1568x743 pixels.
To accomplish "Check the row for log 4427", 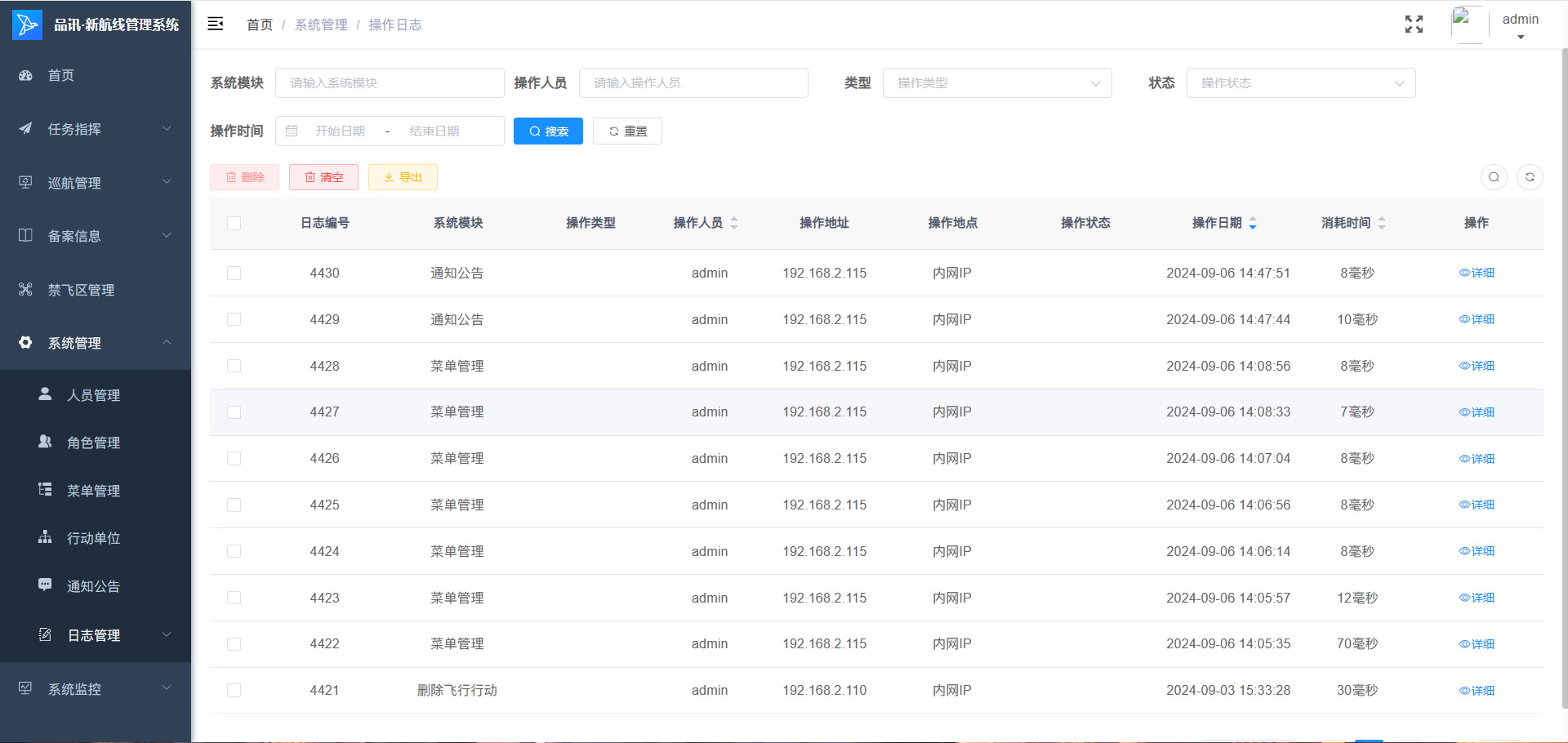I will (x=234, y=412).
